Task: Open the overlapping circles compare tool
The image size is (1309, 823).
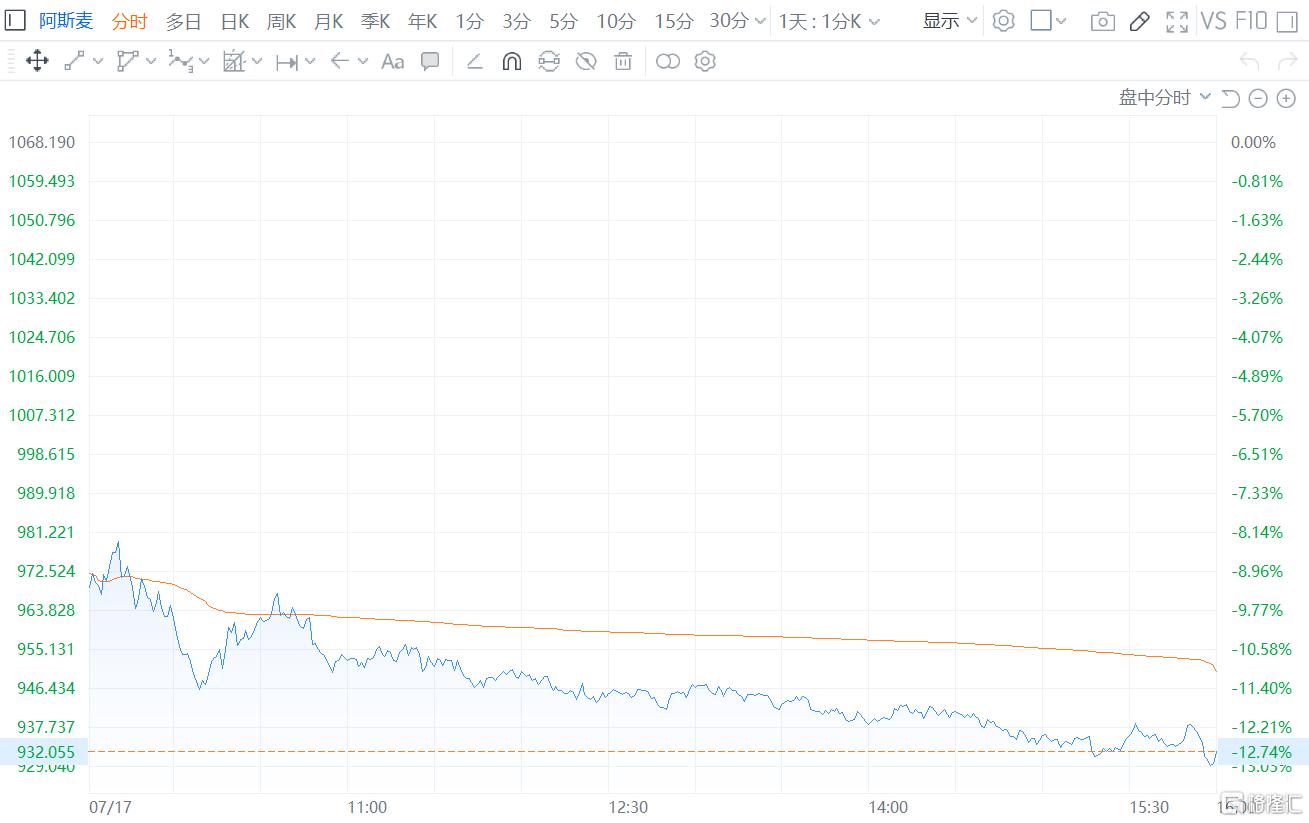Action: click(668, 62)
